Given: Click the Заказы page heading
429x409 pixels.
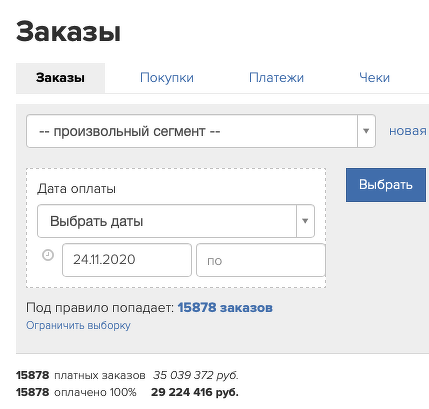Looking at the screenshot, I should pos(68,32).
